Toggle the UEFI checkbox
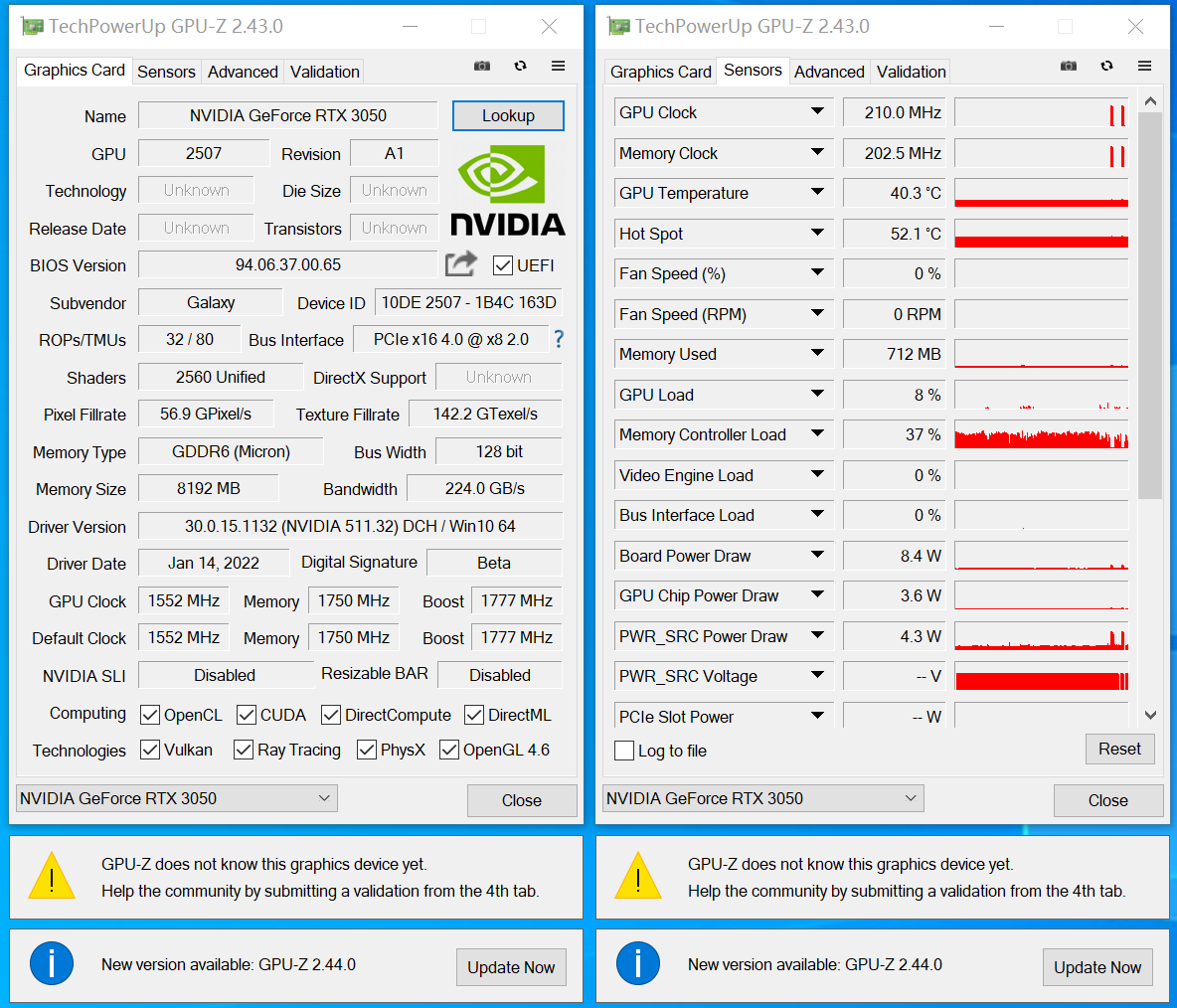Viewport: 1177px width, 1008px height. tap(503, 265)
